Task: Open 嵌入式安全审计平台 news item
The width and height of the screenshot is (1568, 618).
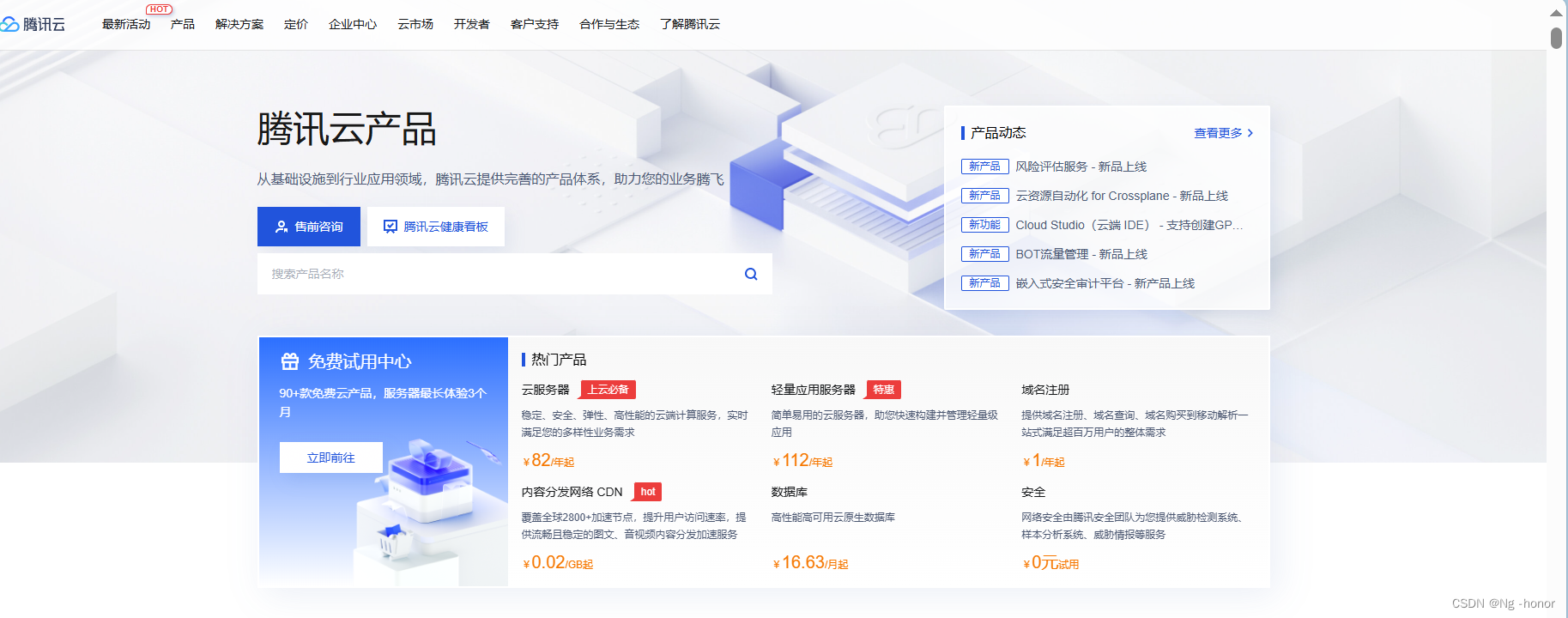Action: 1105,283
